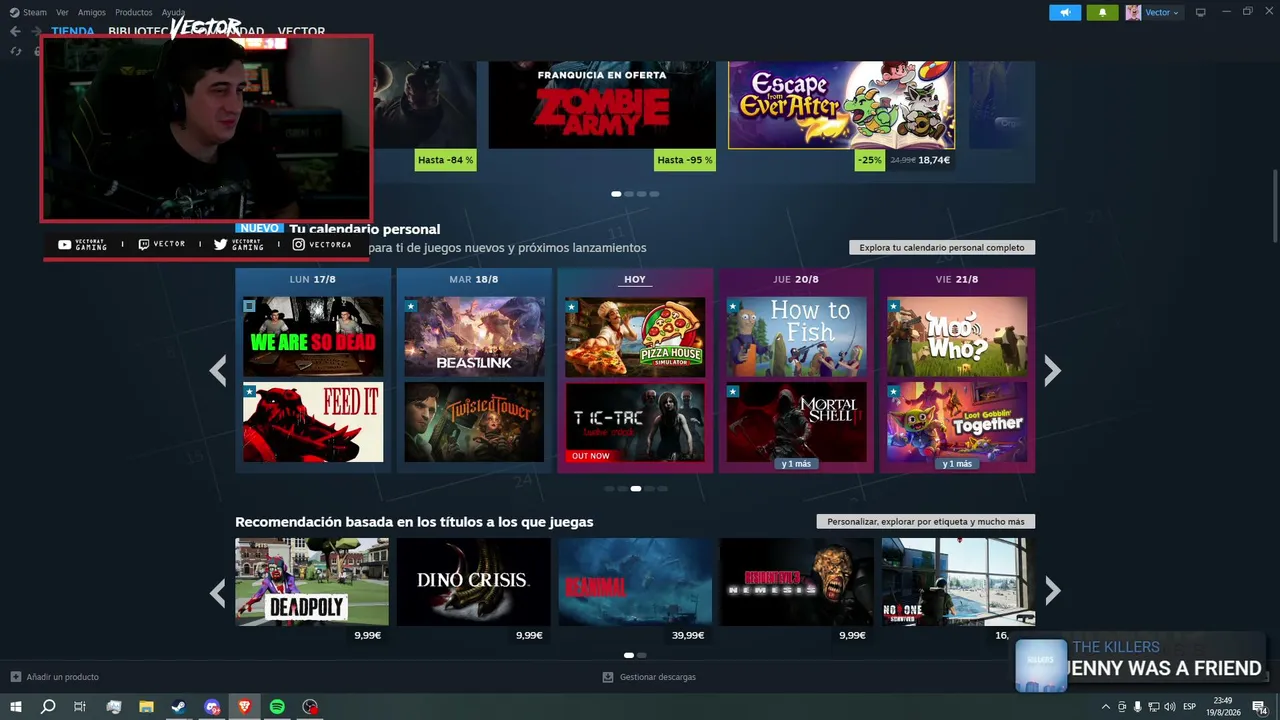Open Loot Gobblin' Together game card

point(957,422)
